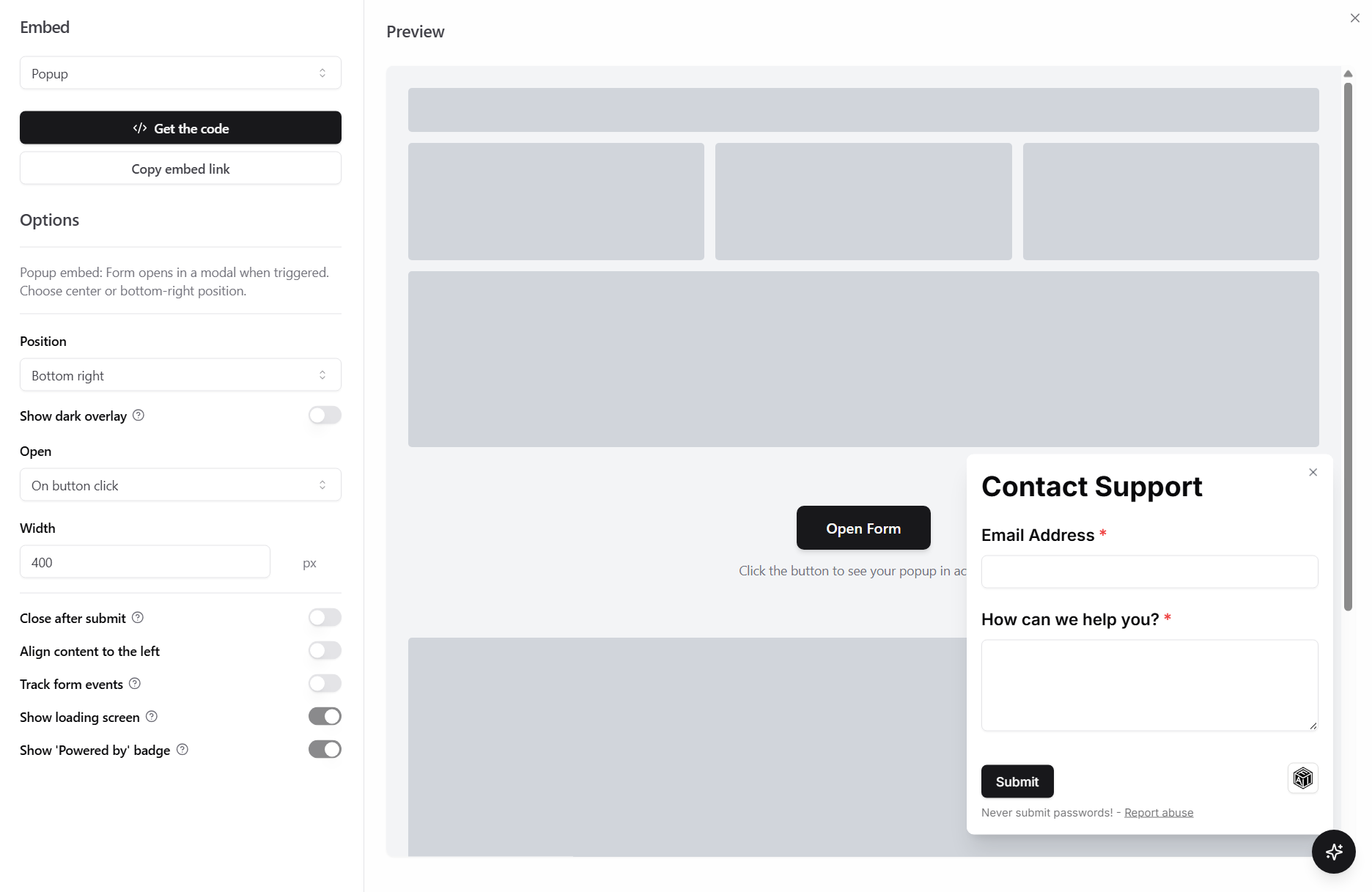Open the Popup embed type dropdown
The width and height of the screenshot is (1372, 892).
[x=180, y=73]
